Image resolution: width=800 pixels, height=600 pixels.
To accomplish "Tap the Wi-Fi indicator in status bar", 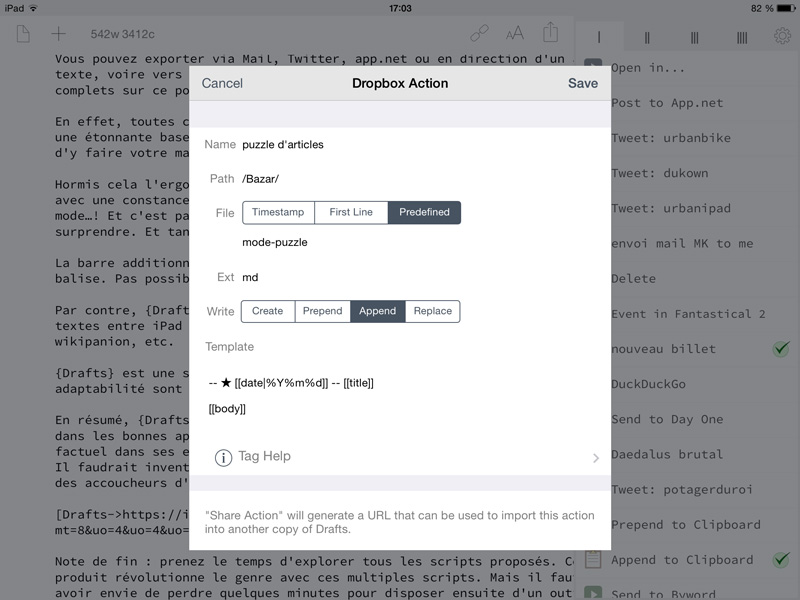I will 34,8.
